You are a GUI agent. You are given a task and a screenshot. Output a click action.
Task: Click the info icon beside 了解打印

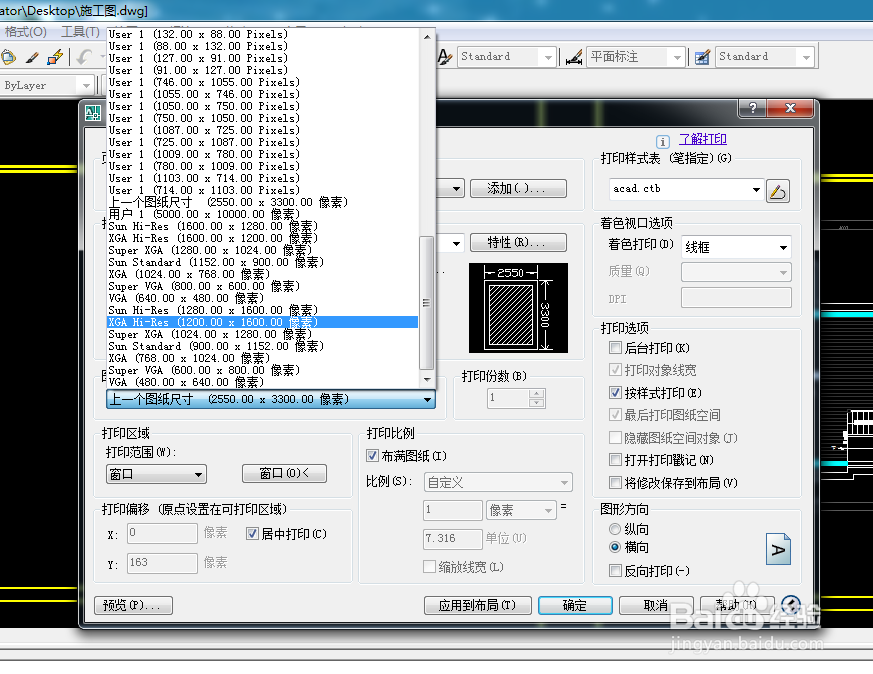[x=662, y=141]
